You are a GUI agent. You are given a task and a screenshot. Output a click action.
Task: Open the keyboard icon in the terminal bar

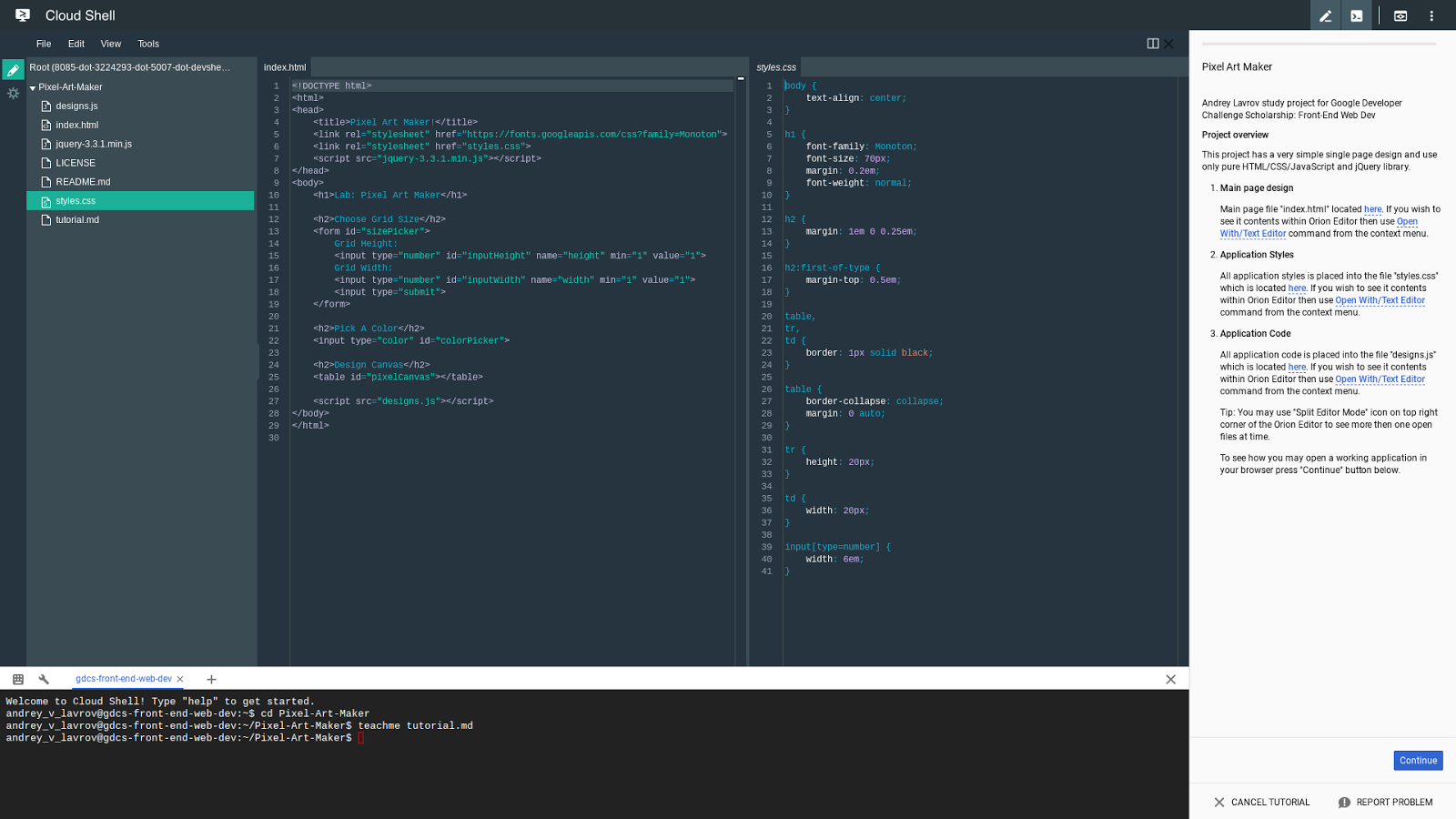(x=17, y=679)
